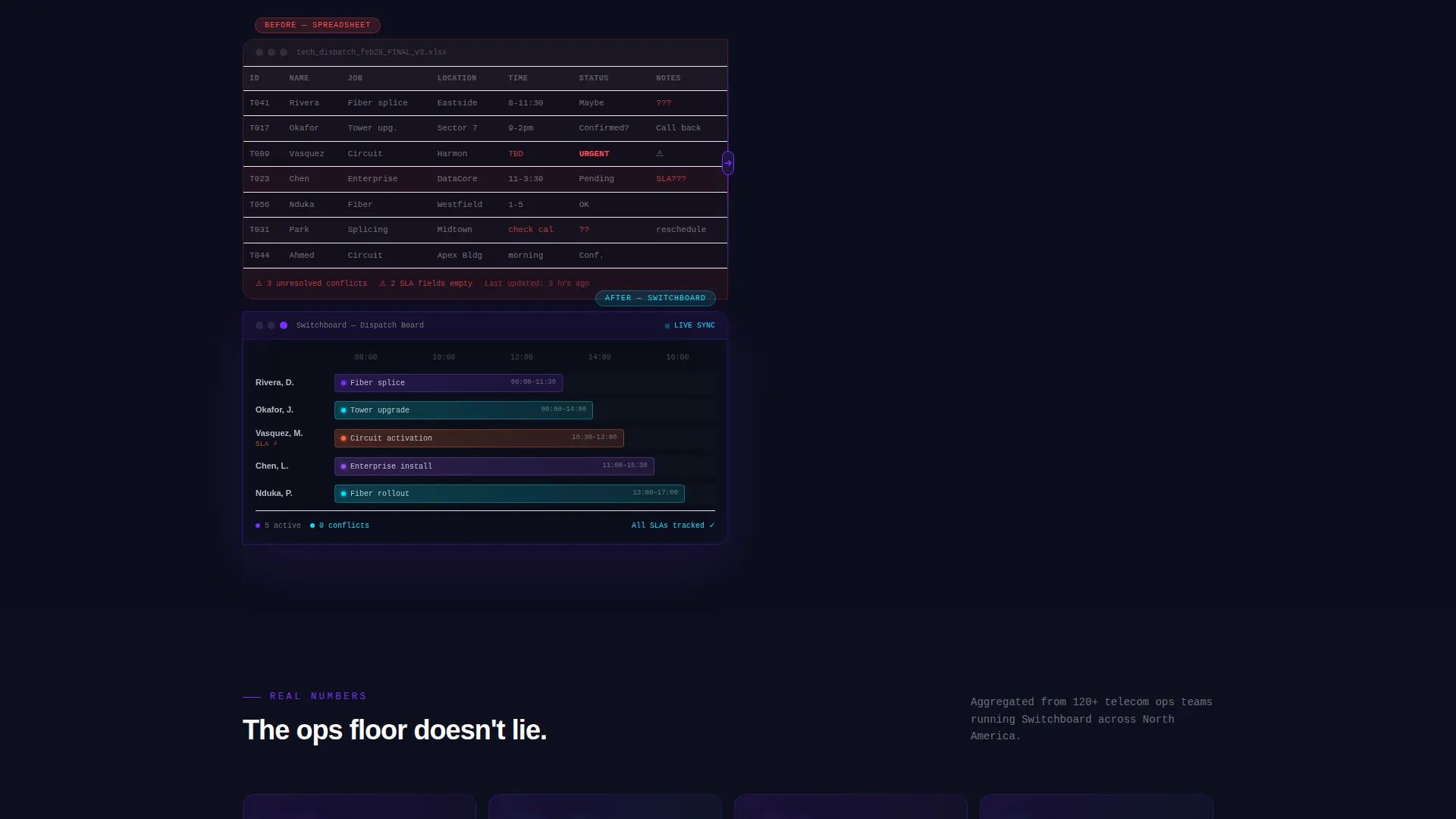Click the 'SLA???' note in Chen row

coord(671,179)
